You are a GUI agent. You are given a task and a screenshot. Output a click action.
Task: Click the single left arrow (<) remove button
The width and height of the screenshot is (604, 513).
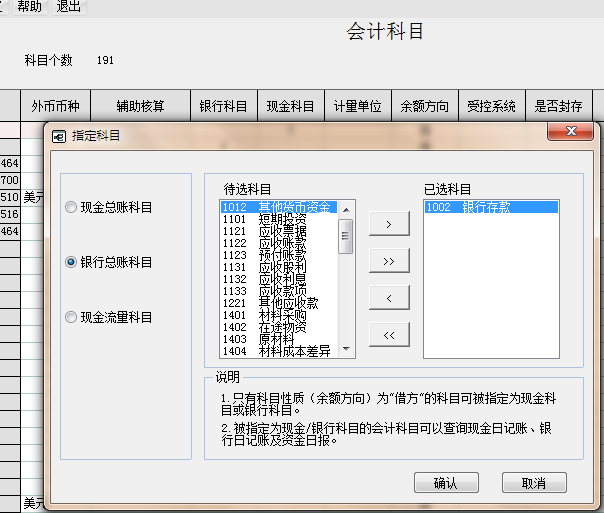pos(389,298)
